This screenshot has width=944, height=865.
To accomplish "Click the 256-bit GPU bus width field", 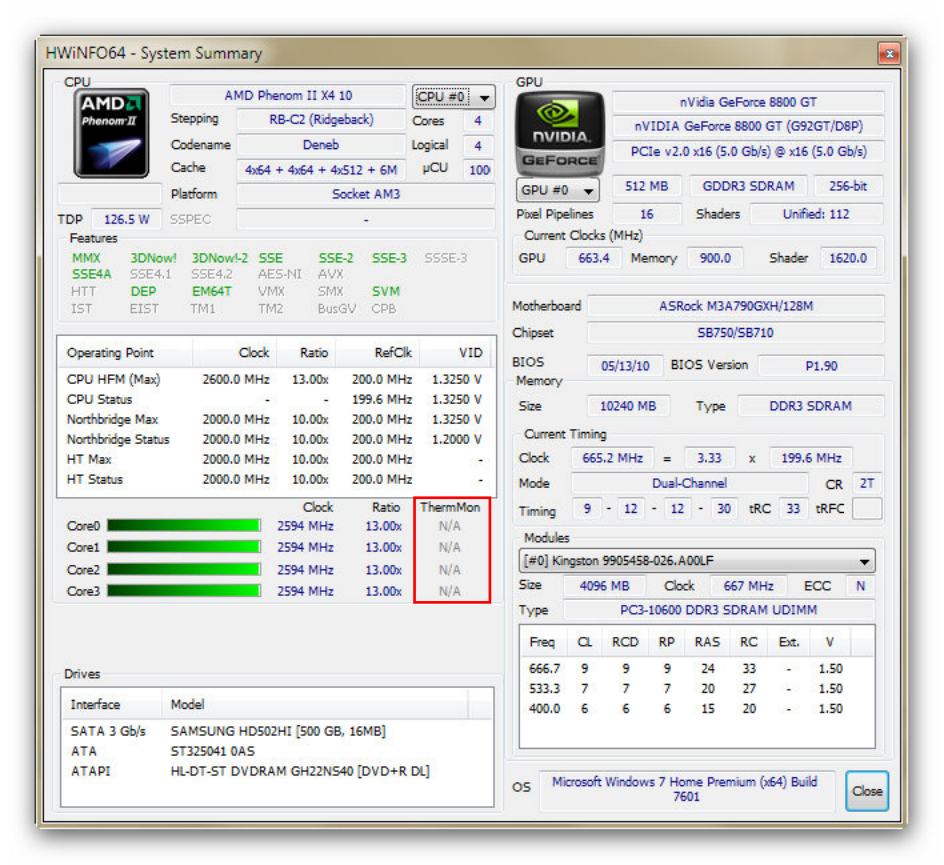I will pos(848,187).
